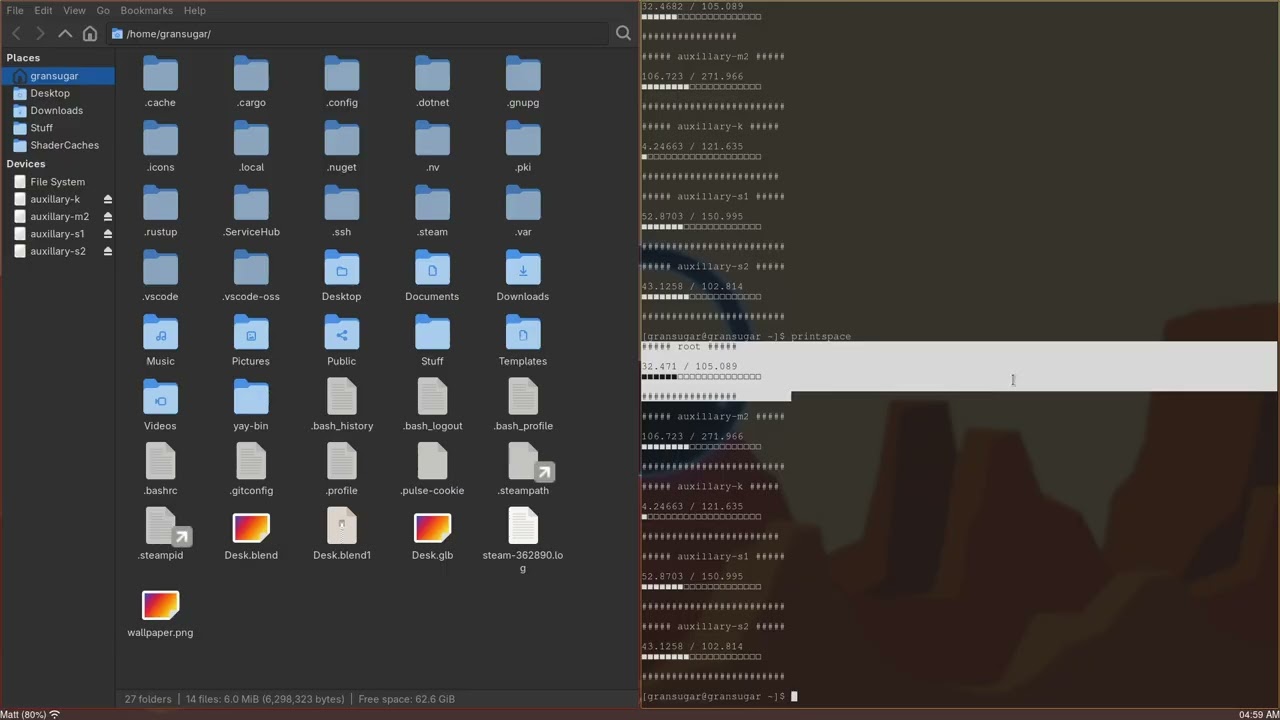
Task: Select the .dotnet folder icon
Action: click(432, 75)
